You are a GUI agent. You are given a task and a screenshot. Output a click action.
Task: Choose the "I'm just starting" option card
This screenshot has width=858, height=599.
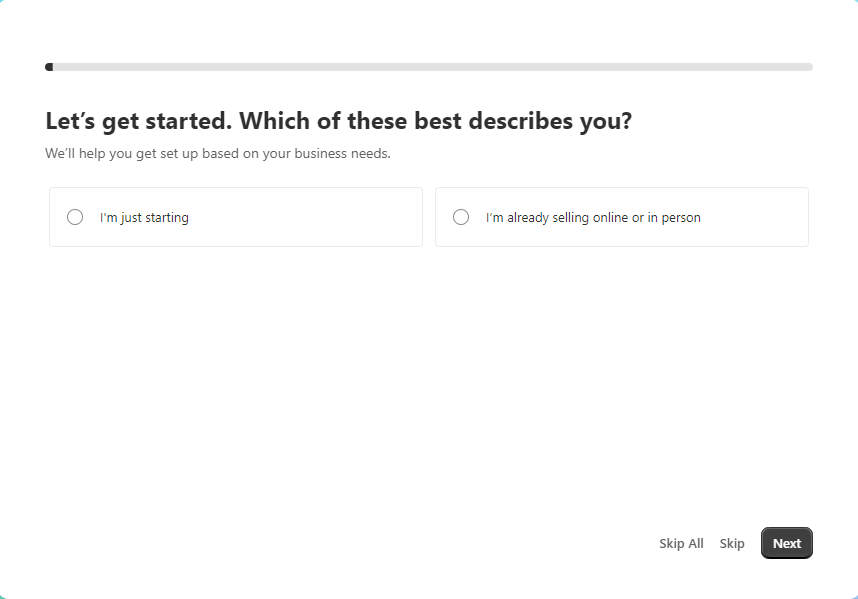coord(236,217)
